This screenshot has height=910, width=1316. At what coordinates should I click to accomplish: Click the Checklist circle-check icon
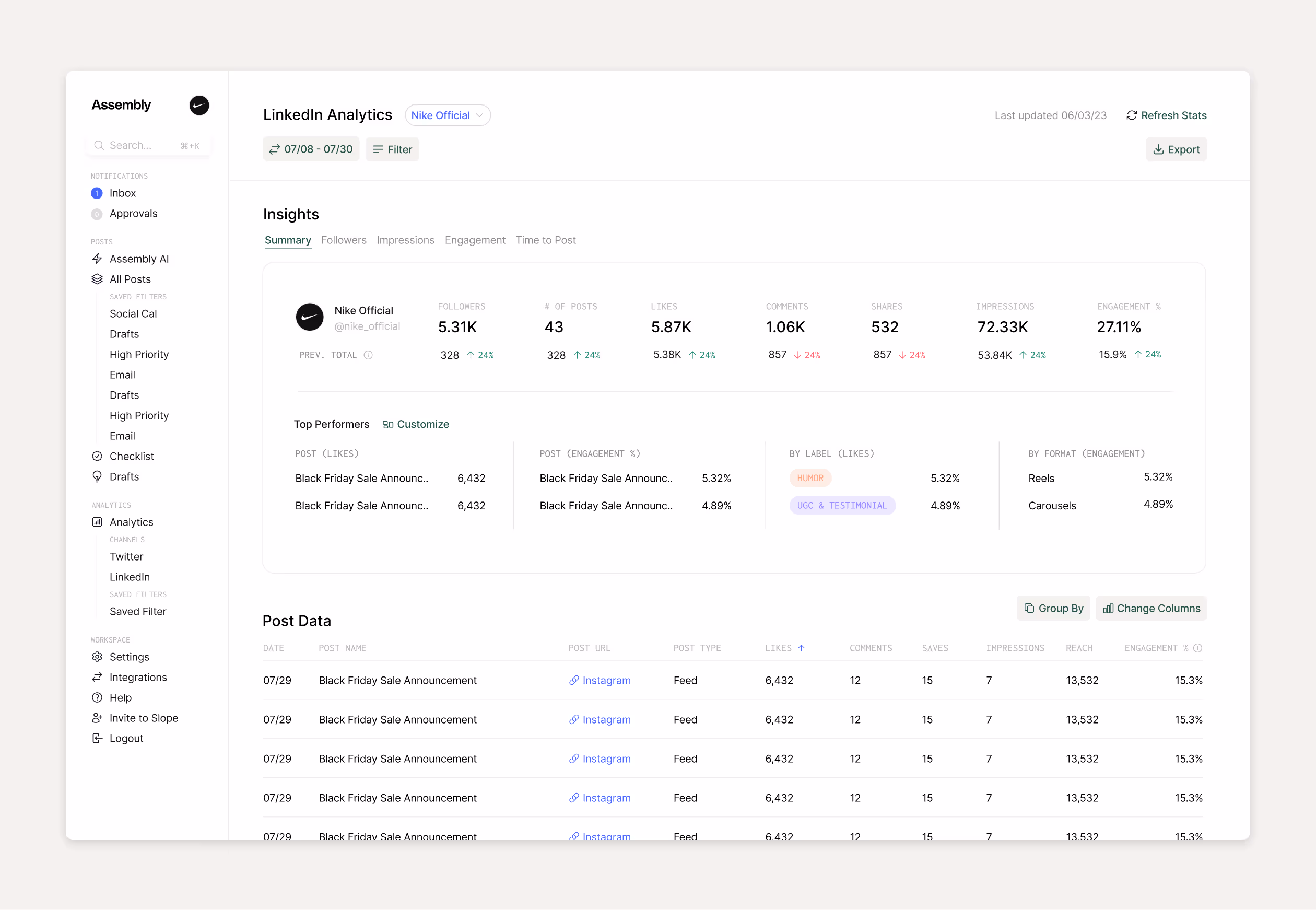[x=98, y=456]
